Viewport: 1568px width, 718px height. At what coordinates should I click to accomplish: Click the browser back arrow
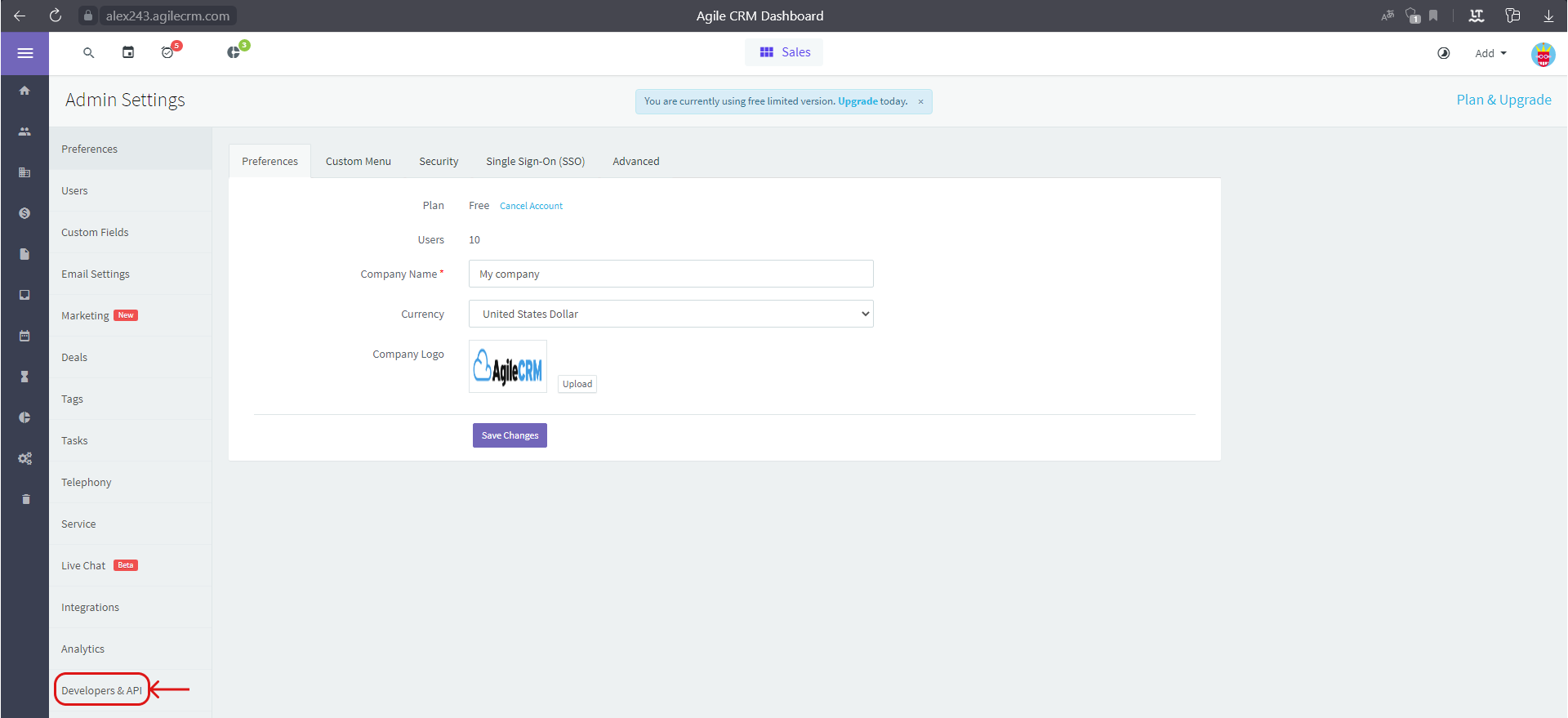coord(20,16)
